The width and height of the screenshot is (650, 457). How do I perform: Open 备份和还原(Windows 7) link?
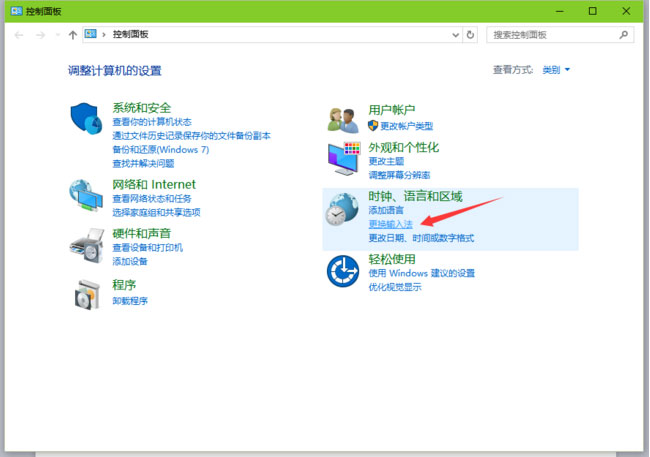[161, 150]
